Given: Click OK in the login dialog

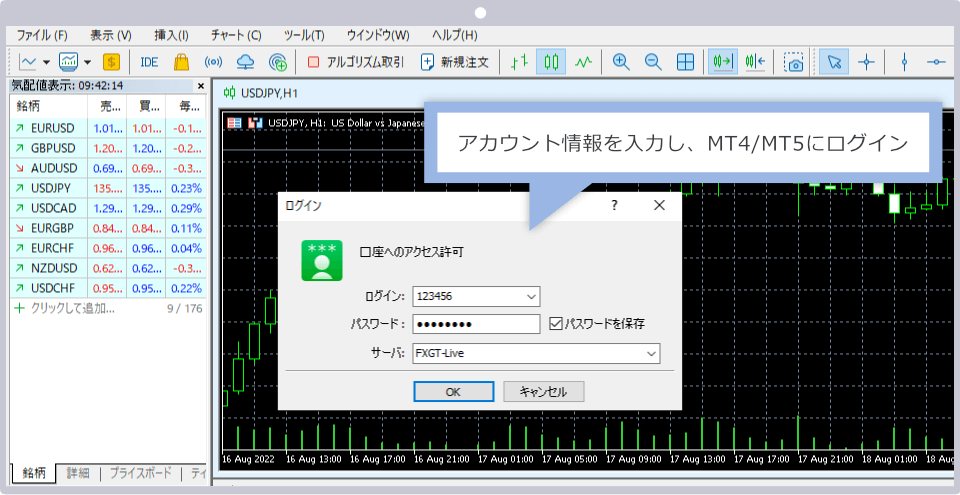Looking at the screenshot, I should (453, 392).
